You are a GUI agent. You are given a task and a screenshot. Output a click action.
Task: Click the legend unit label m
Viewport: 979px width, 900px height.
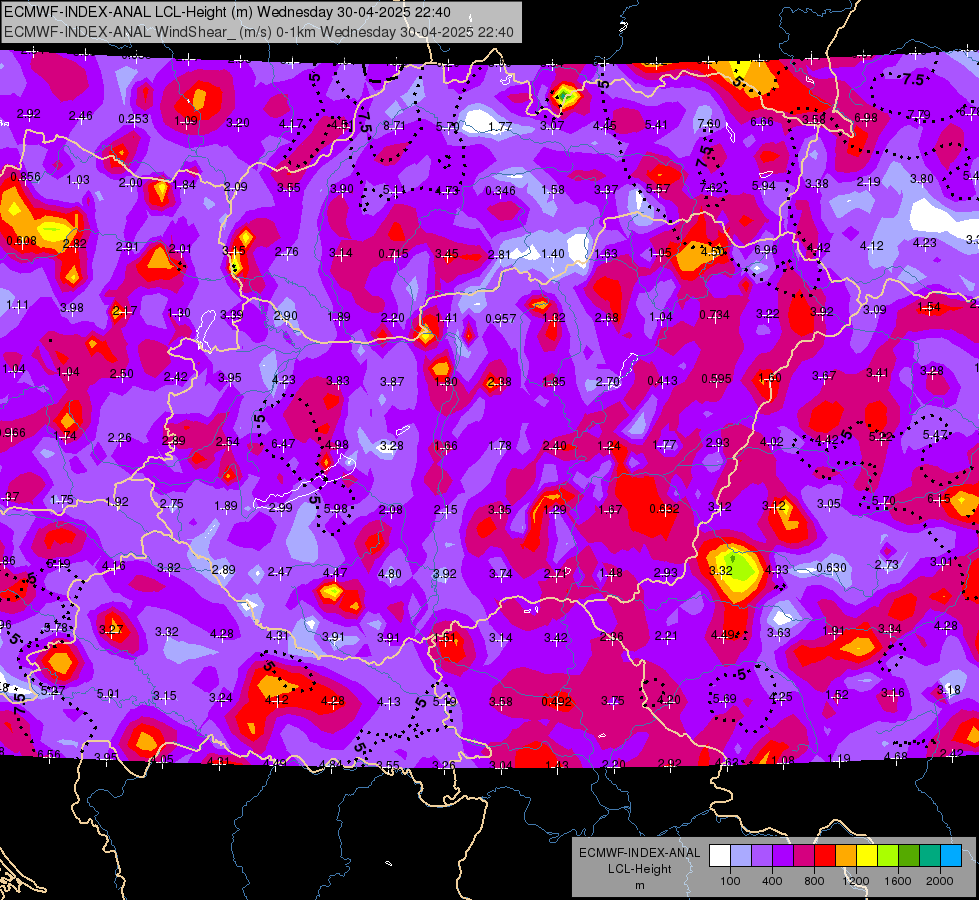click(639, 886)
